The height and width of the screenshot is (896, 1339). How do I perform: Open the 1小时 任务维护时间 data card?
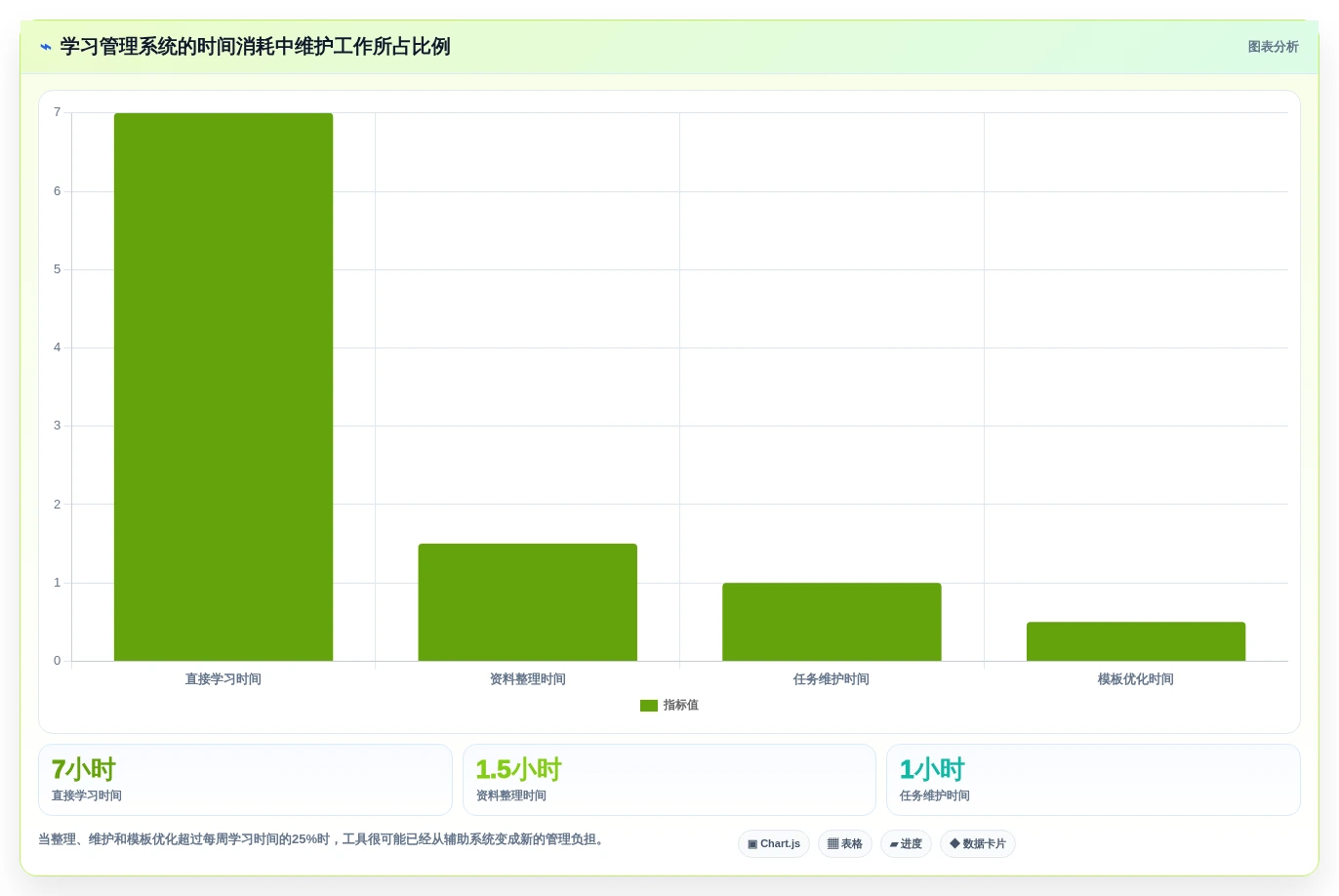(1093, 780)
